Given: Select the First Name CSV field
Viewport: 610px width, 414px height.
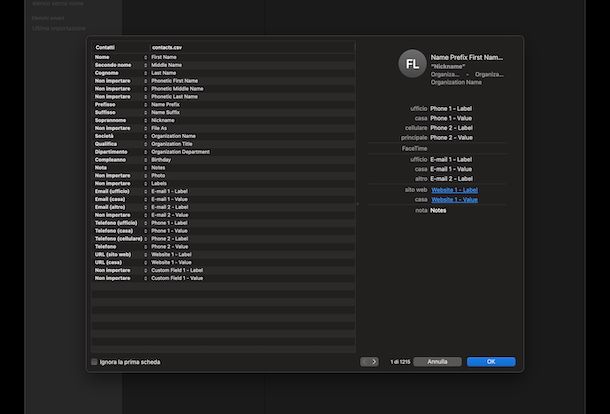Looking at the screenshot, I should [164, 57].
